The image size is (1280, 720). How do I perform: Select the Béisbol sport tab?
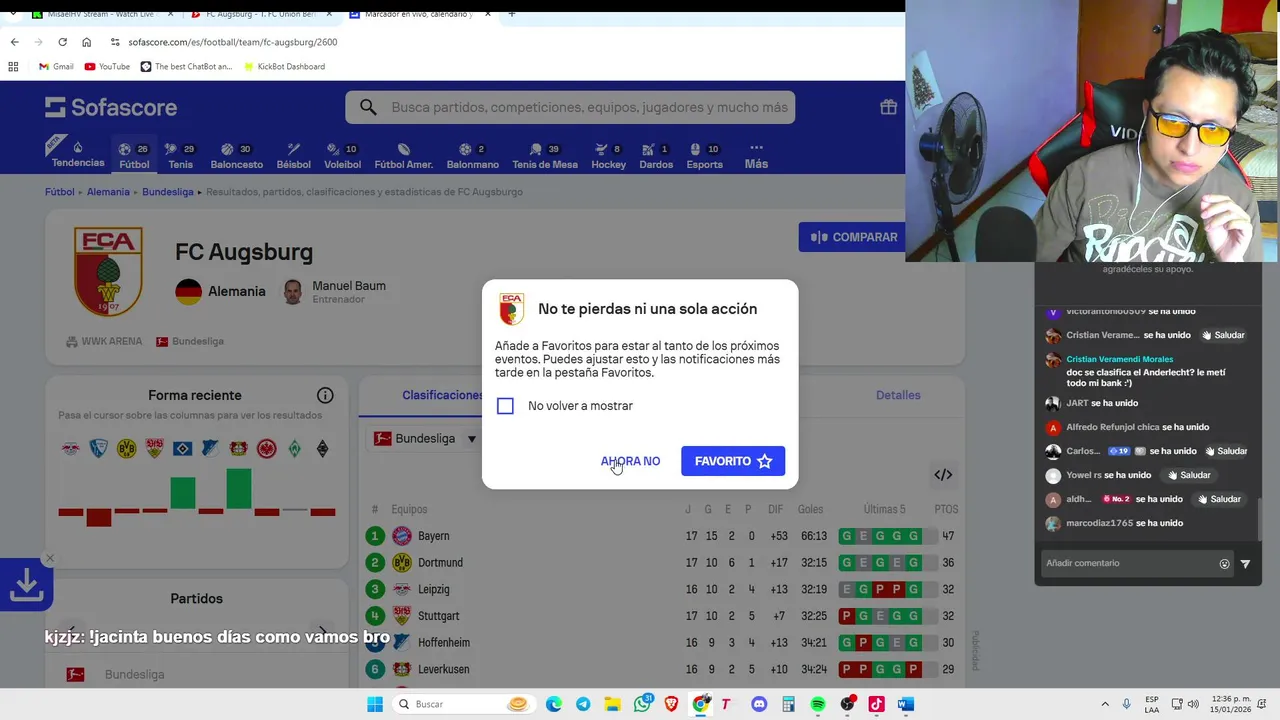[293, 156]
